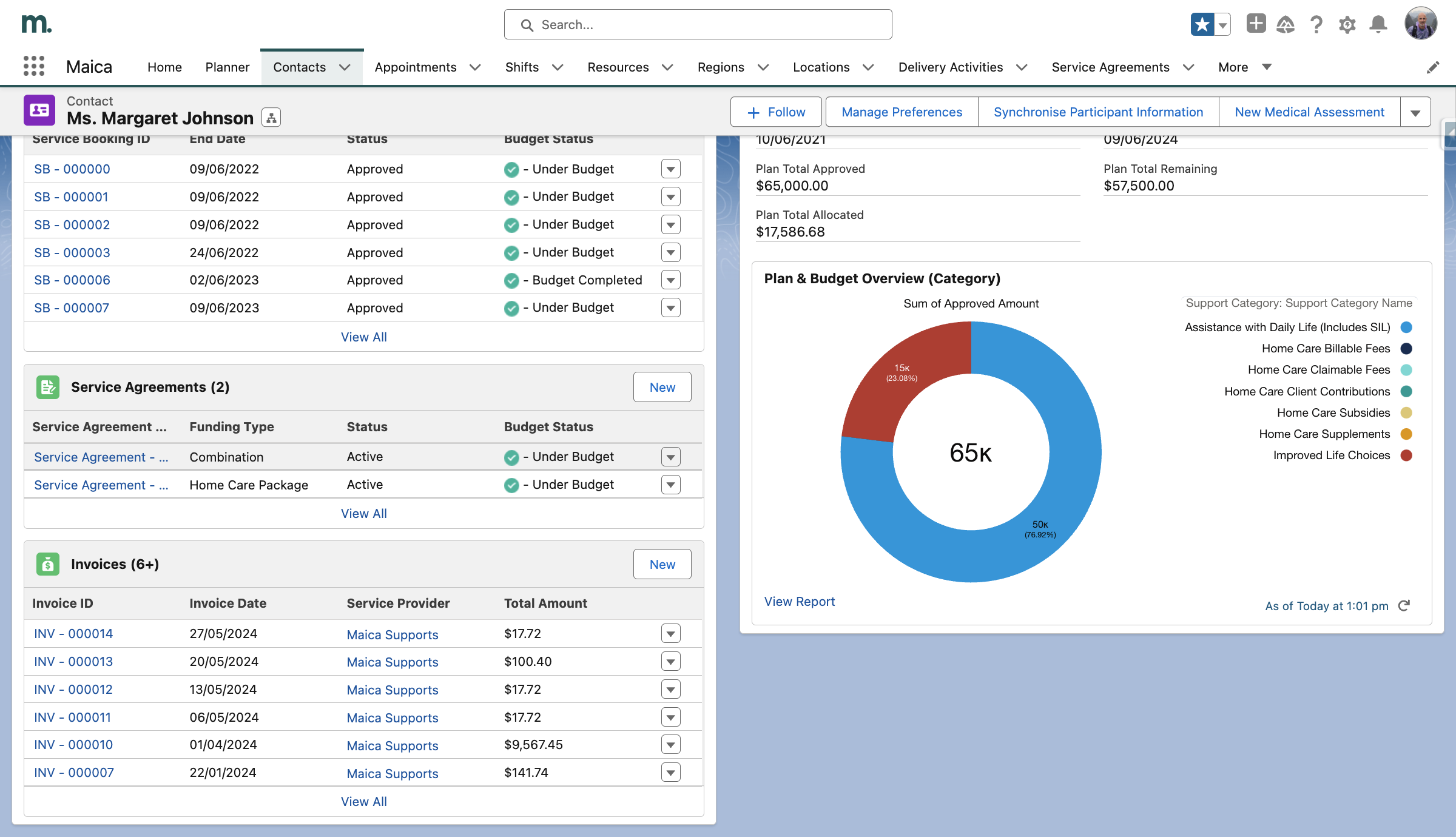The width and height of the screenshot is (1456, 837).
Task: Open the Notifications bell icon
Action: pyautogui.click(x=1378, y=25)
